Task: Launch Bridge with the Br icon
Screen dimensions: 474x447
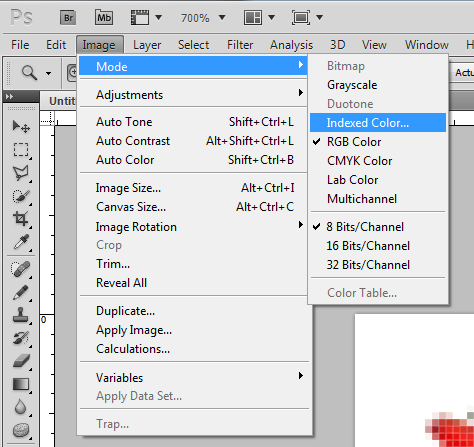Action: pyautogui.click(x=68, y=18)
